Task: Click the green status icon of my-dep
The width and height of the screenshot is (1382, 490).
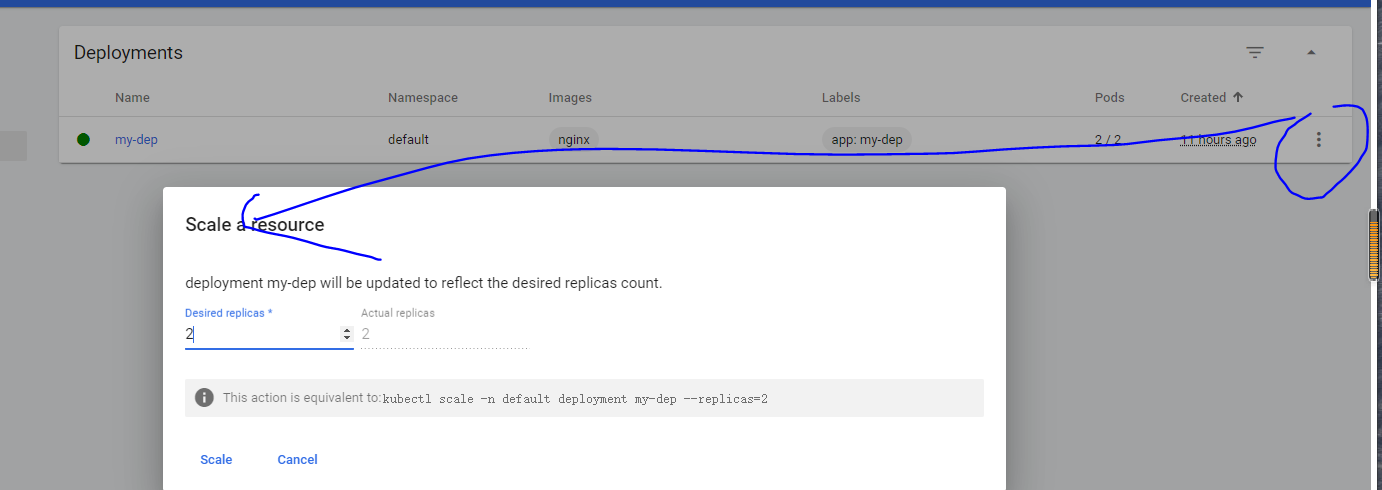Action: pyautogui.click(x=83, y=140)
